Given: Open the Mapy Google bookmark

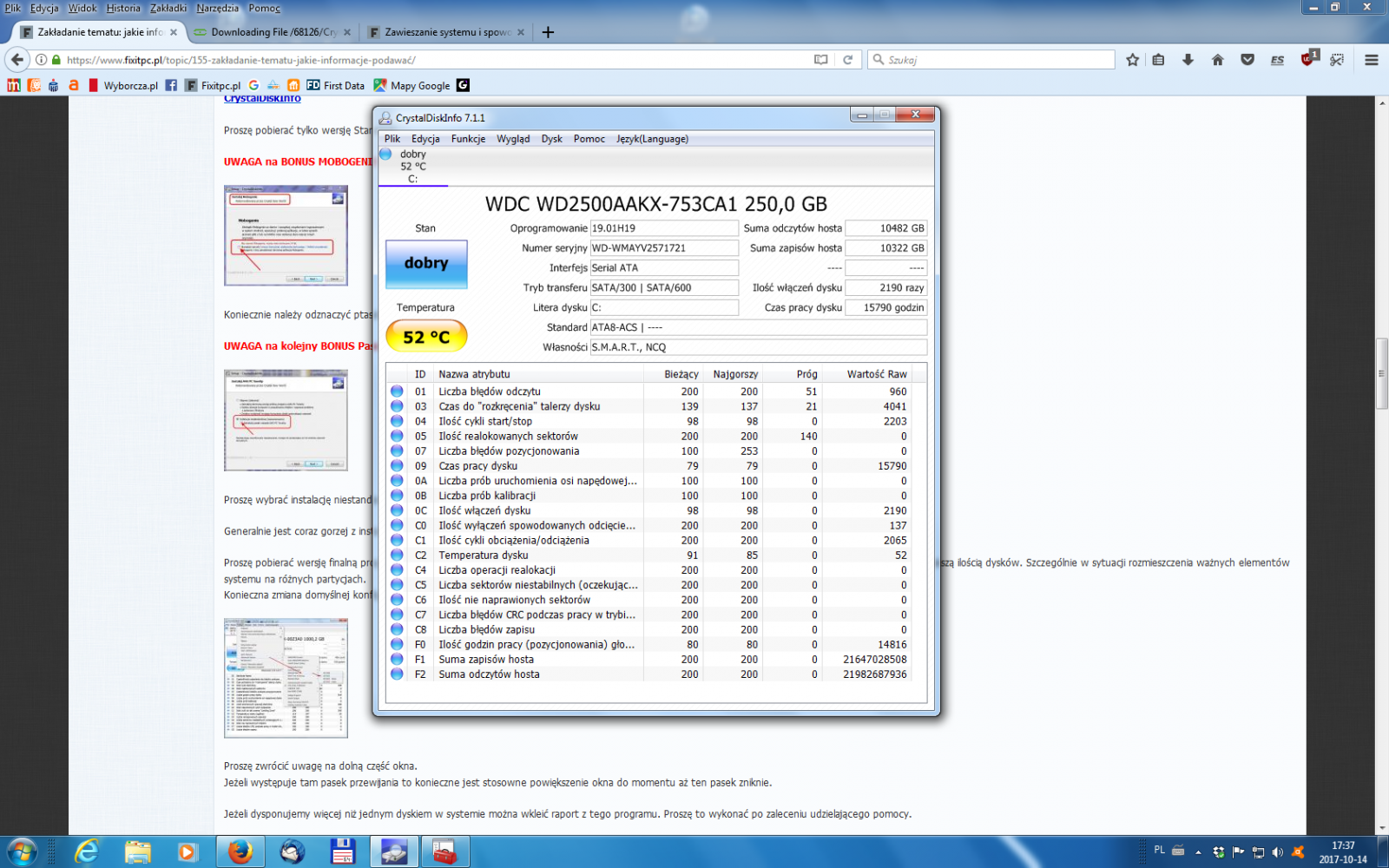Looking at the screenshot, I should [412, 85].
